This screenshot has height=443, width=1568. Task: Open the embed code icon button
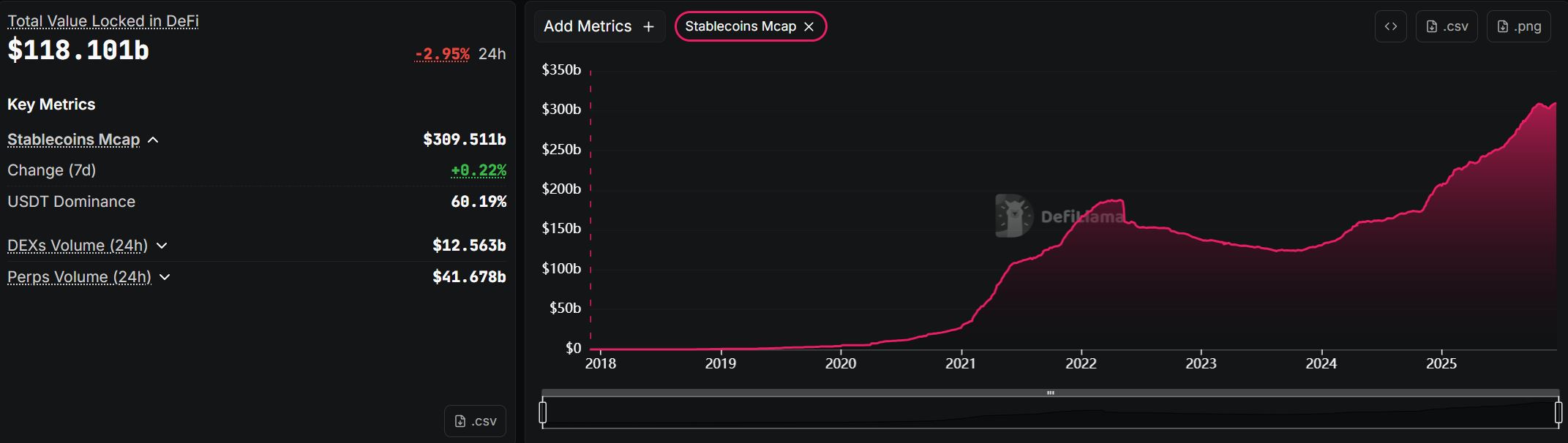click(x=1390, y=26)
